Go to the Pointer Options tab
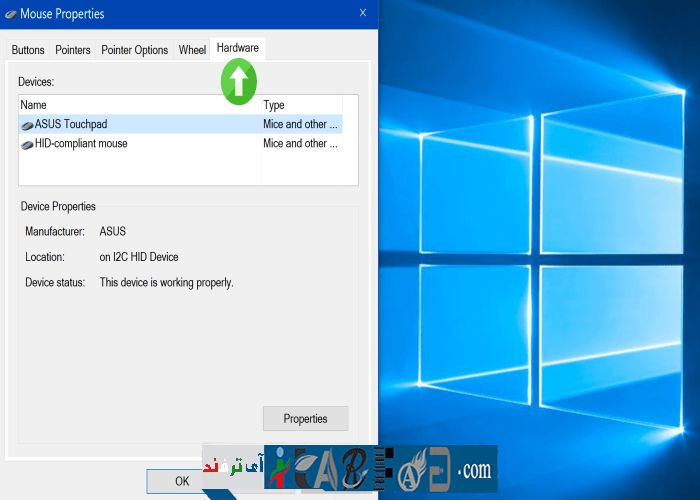The image size is (700, 500). (134, 50)
